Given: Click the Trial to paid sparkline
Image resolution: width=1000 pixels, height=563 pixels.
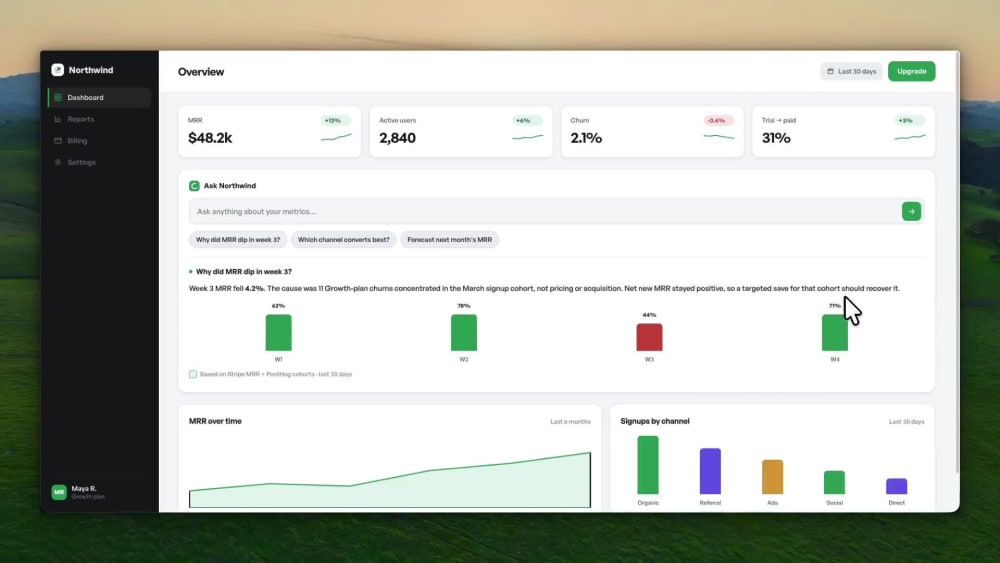Looking at the screenshot, I should pyautogui.click(x=910, y=137).
